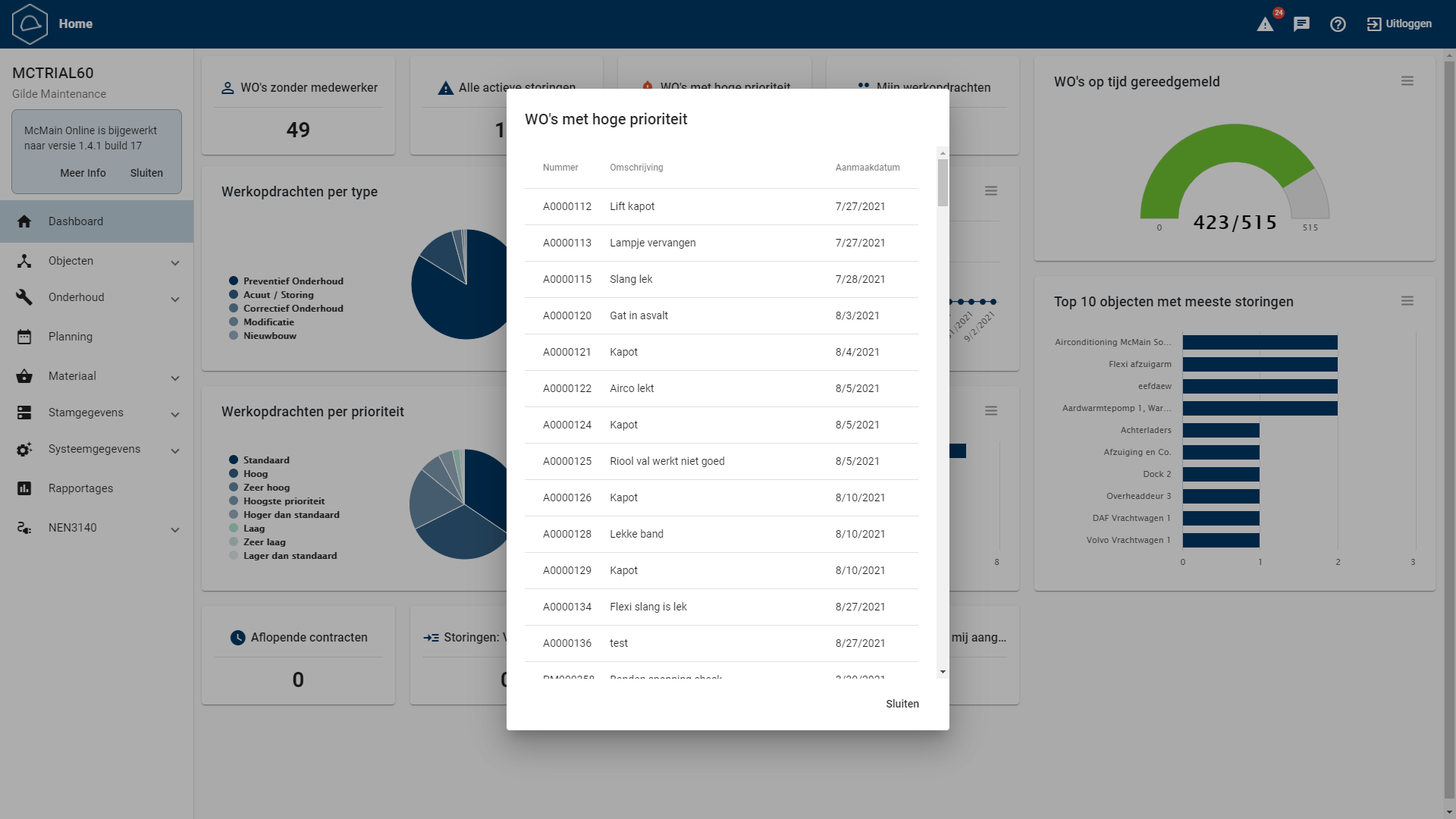Click the Materiaal basket icon

24,376
